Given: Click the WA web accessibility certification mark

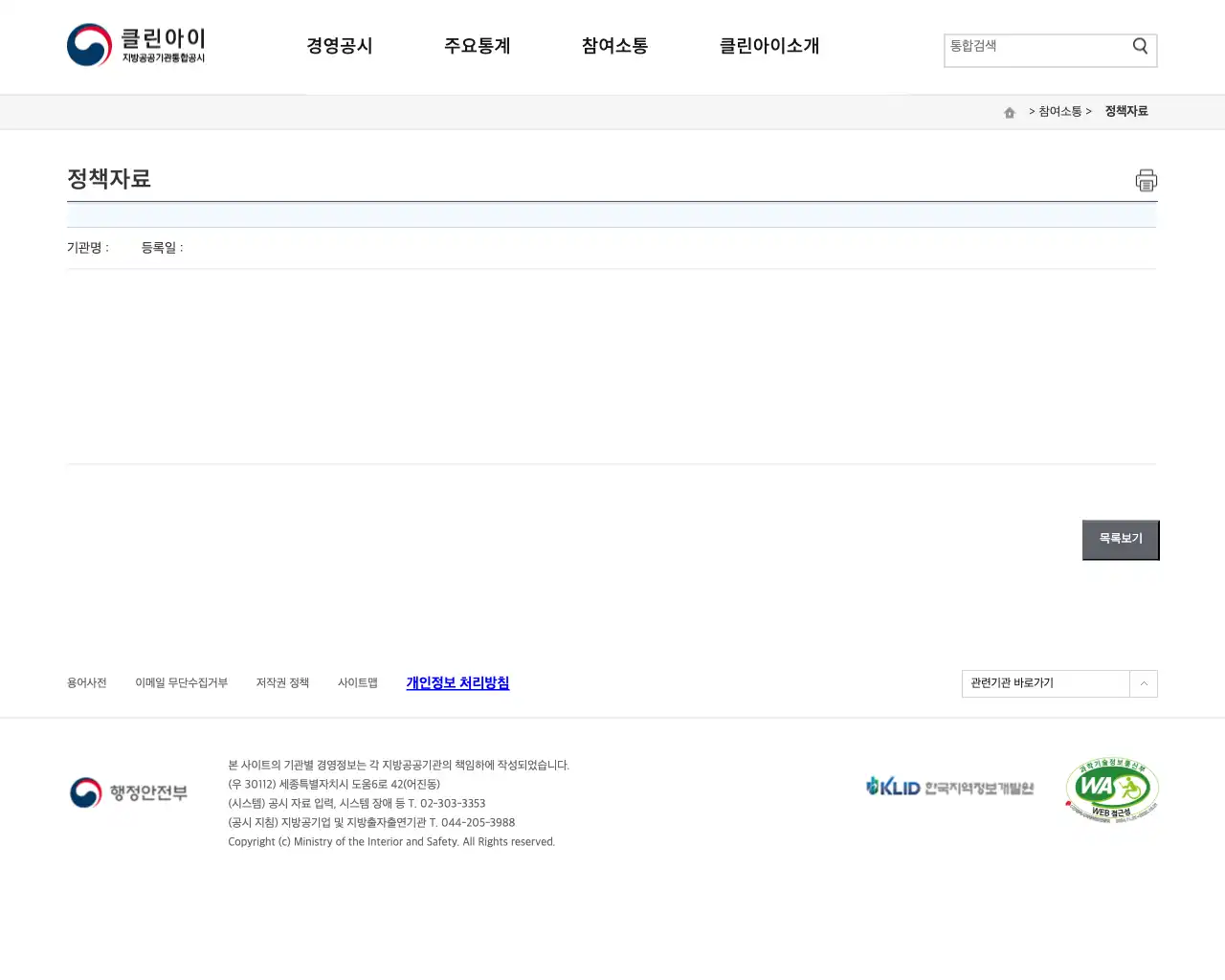Looking at the screenshot, I should point(1110,790).
